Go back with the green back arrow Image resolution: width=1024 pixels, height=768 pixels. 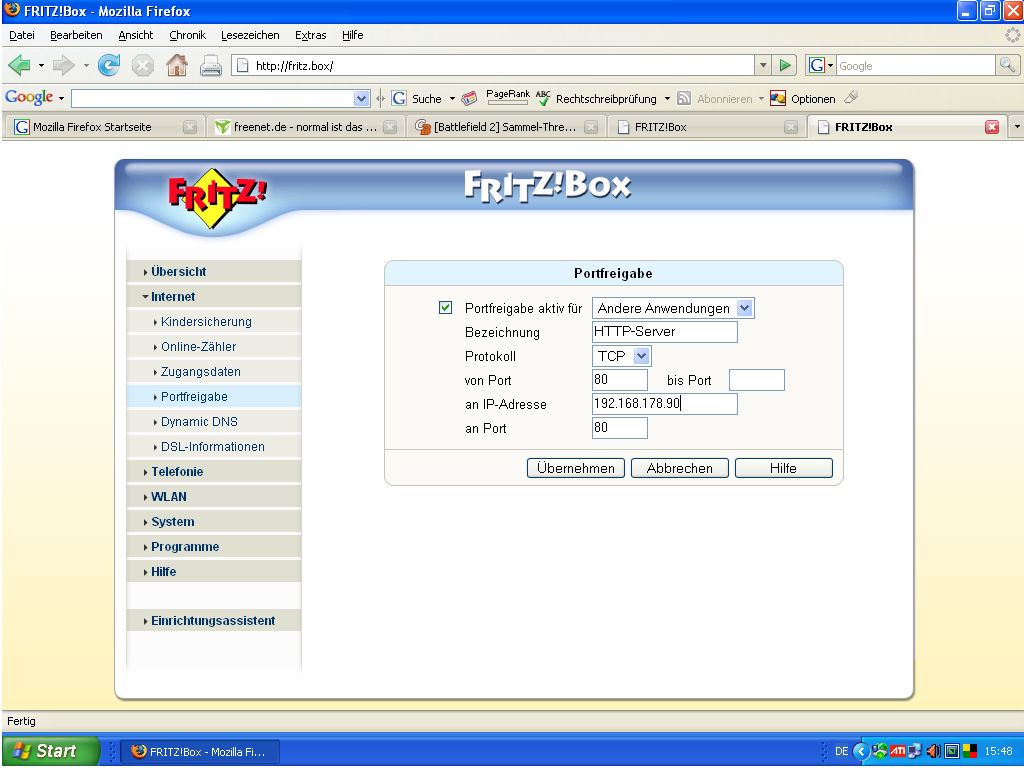click(x=20, y=65)
